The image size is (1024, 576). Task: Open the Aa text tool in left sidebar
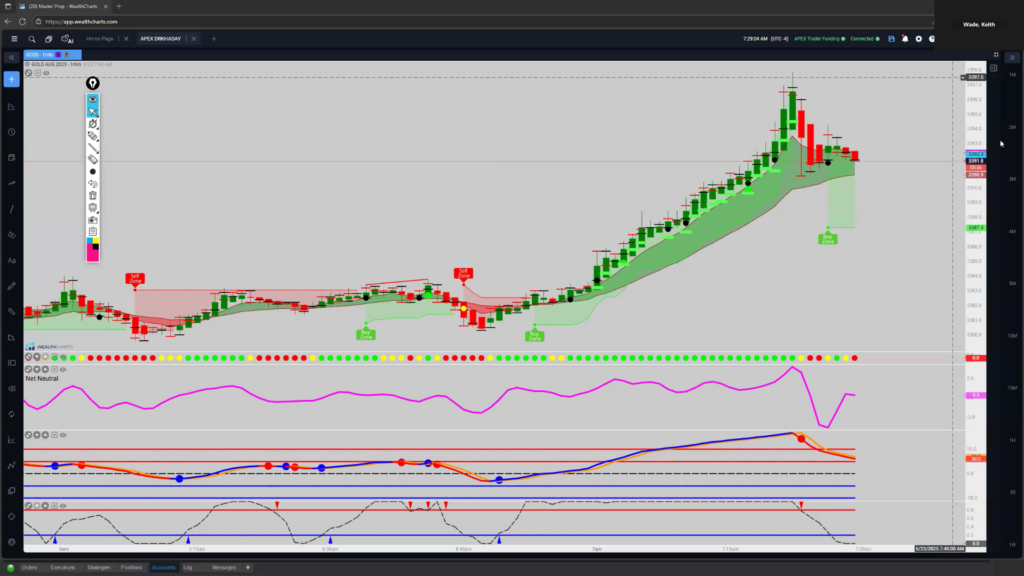(11, 261)
